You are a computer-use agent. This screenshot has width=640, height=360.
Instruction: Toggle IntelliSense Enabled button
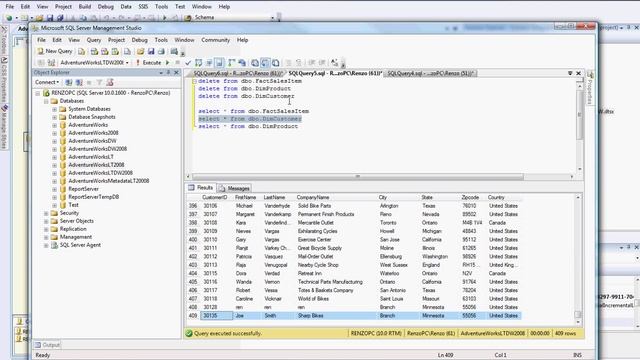[x=219, y=63]
